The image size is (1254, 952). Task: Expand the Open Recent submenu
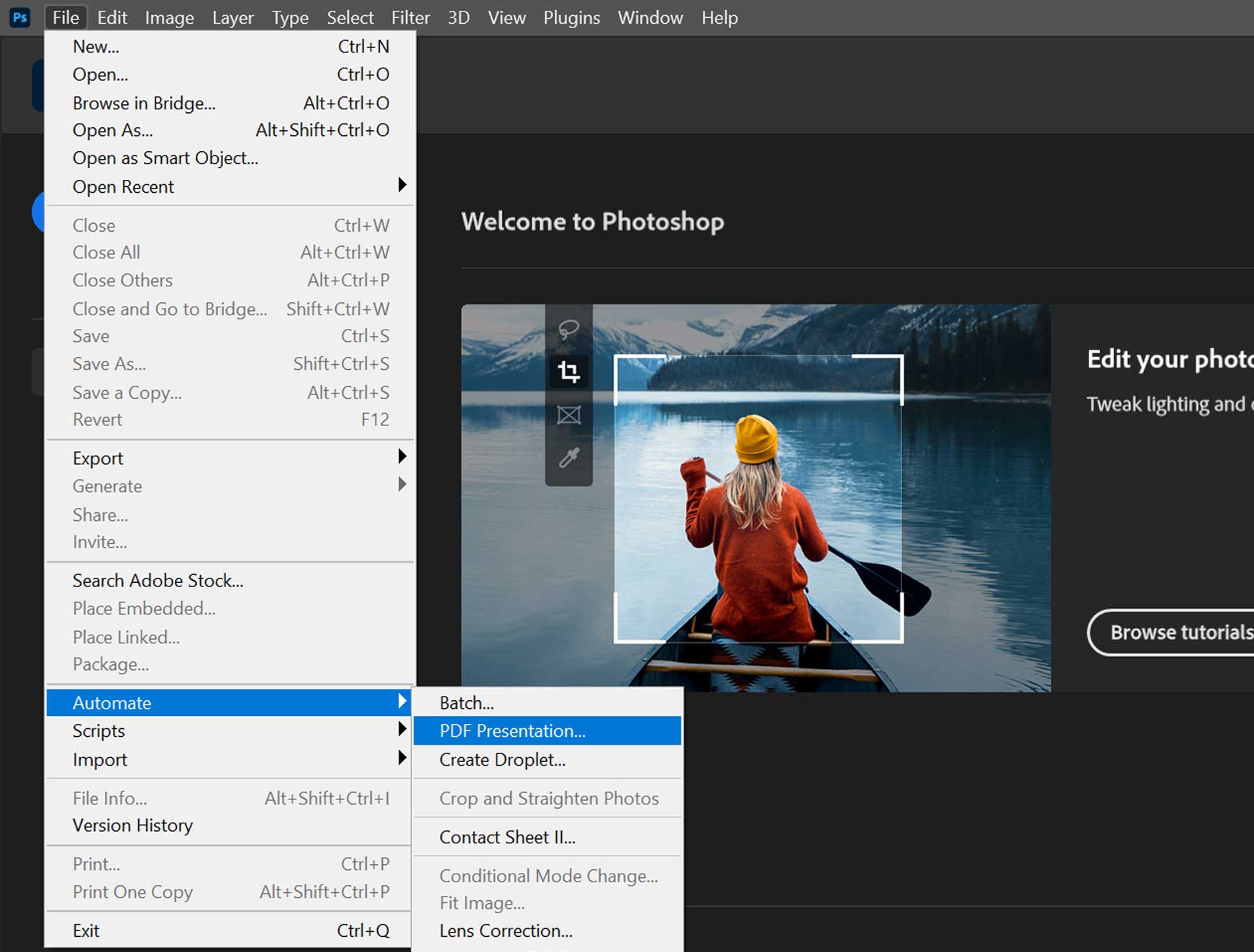click(x=230, y=186)
